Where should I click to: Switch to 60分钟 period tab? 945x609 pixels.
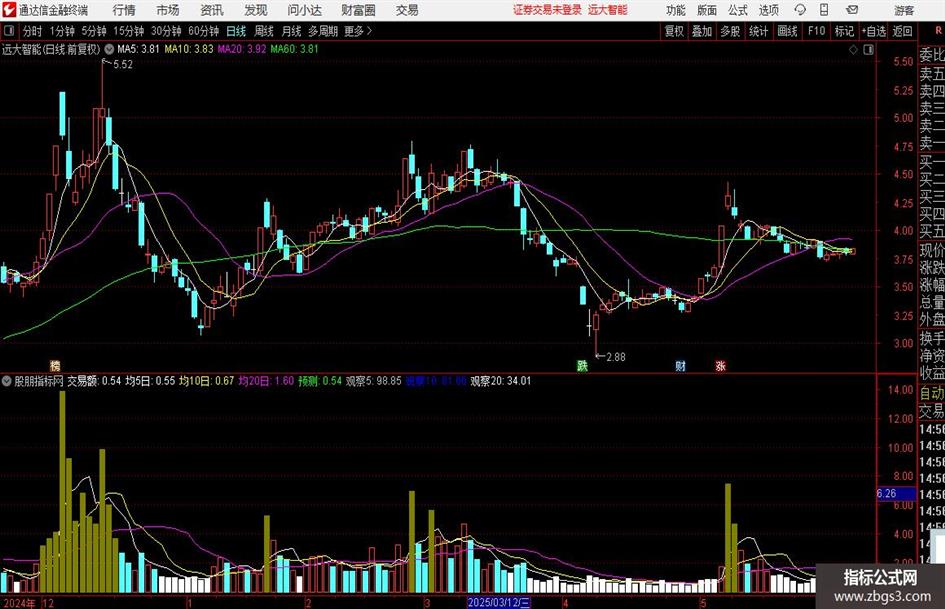click(203, 31)
